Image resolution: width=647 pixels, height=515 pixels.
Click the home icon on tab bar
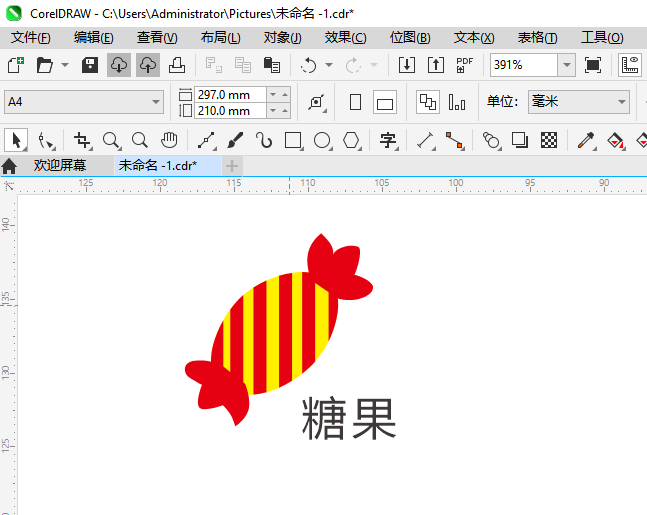9,166
